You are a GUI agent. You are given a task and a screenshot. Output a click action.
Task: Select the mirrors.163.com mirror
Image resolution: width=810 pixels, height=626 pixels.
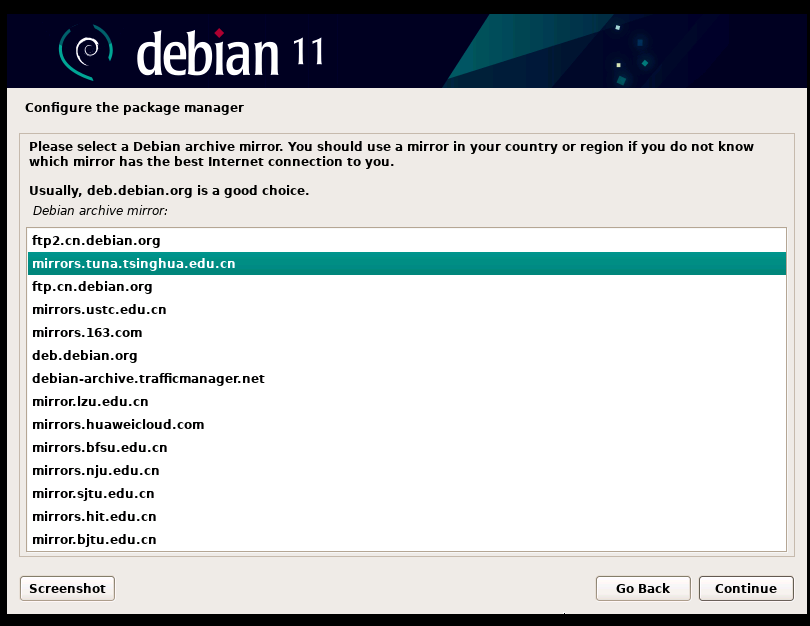[407, 333]
